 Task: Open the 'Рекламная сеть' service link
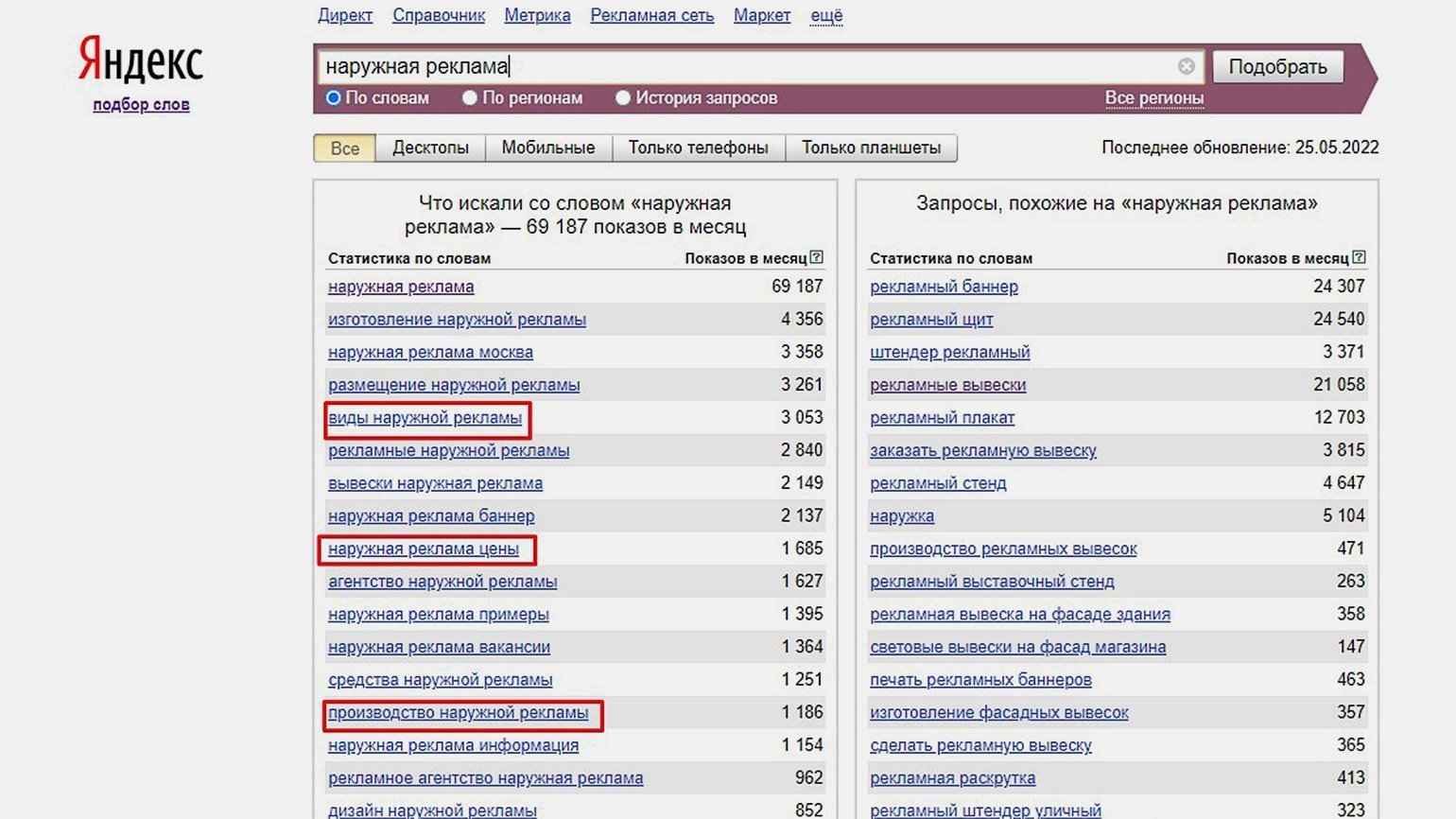[x=652, y=15]
